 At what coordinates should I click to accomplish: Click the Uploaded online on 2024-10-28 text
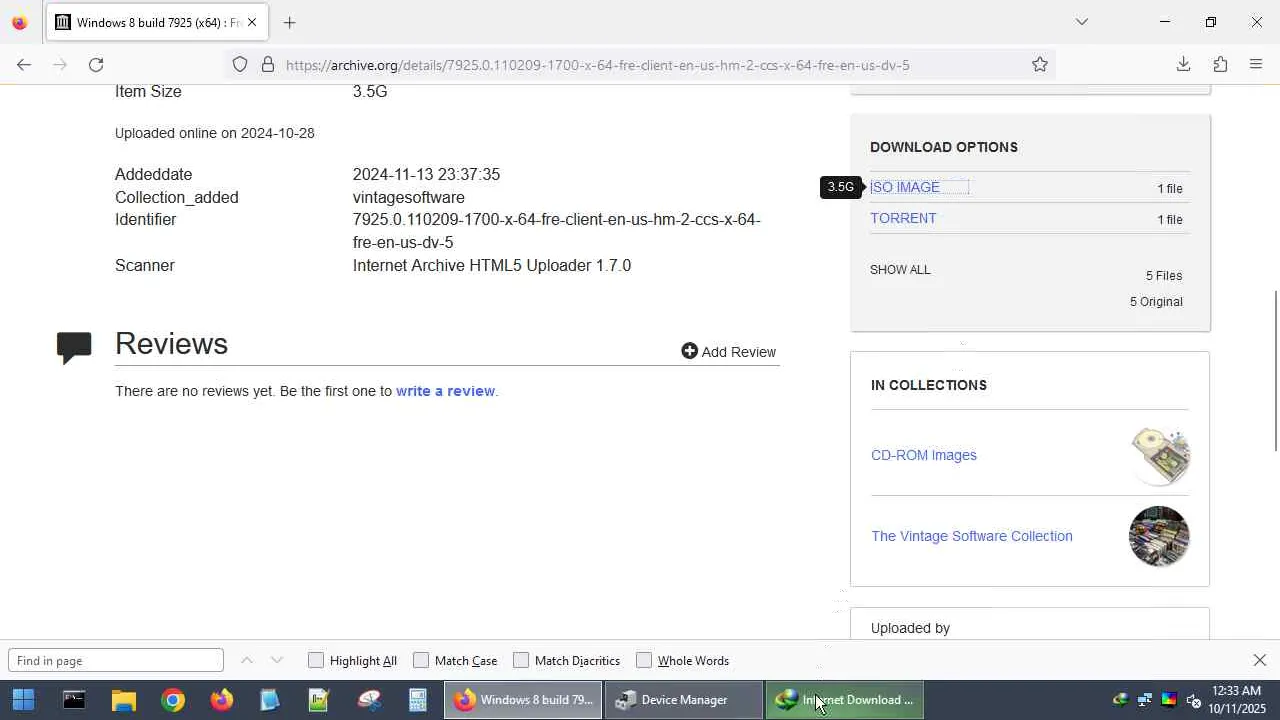214,133
